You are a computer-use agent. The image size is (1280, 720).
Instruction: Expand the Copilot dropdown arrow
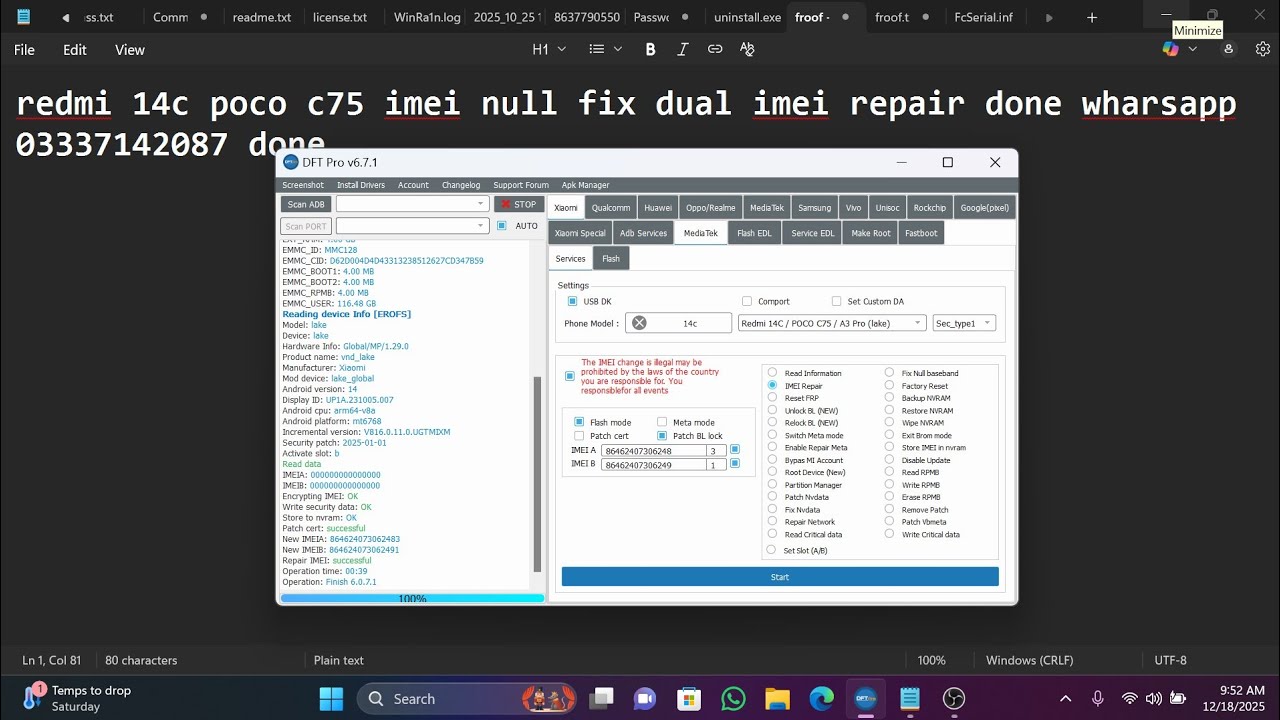[x=1192, y=49]
